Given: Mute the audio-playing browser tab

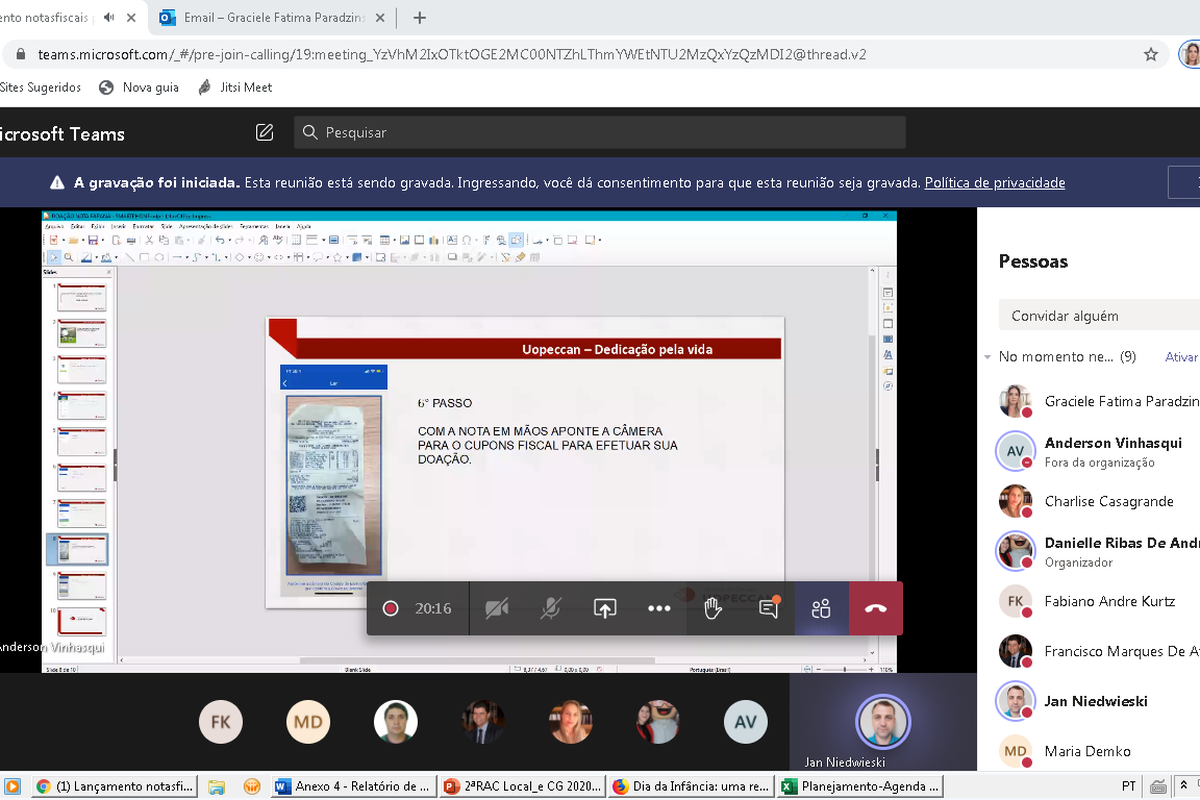Looking at the screenshot, I should coord(109,18).
